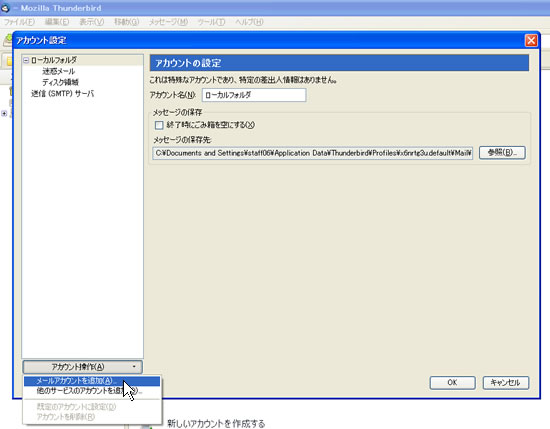Open ヘルプ(H) menu in Thunderbird window
The width and height of the screenshot is (550, 429).
coord(249,22)
